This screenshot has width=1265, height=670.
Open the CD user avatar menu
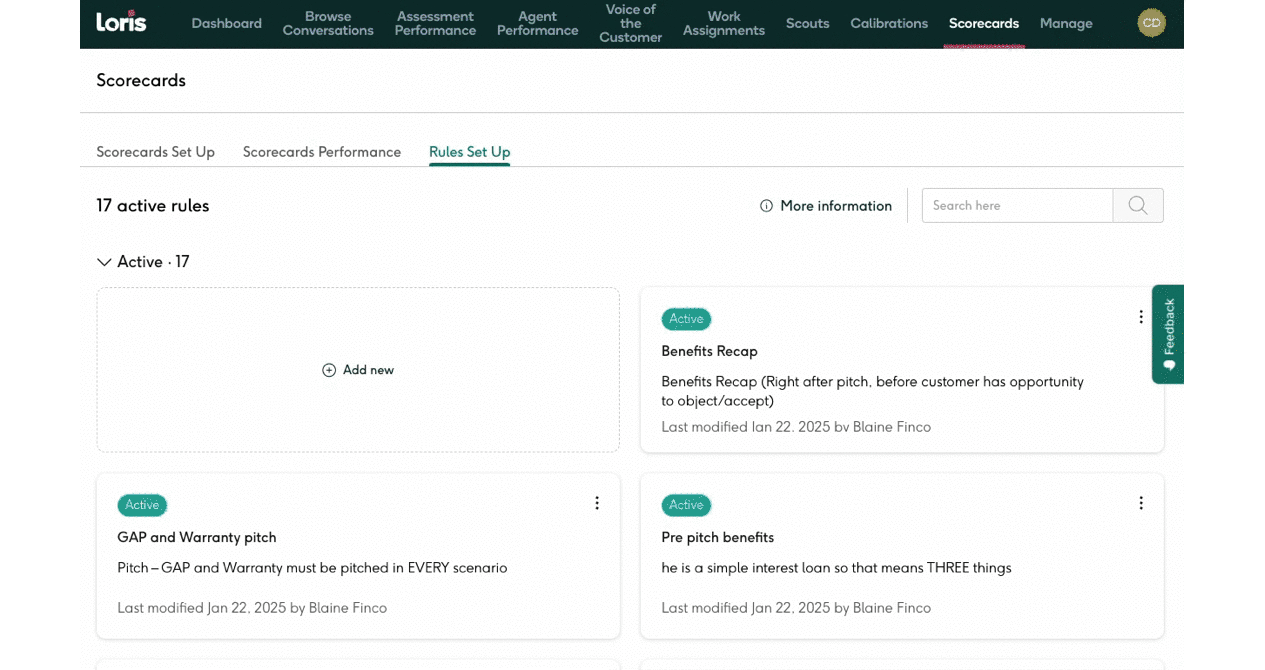(x=1151, y=23)
